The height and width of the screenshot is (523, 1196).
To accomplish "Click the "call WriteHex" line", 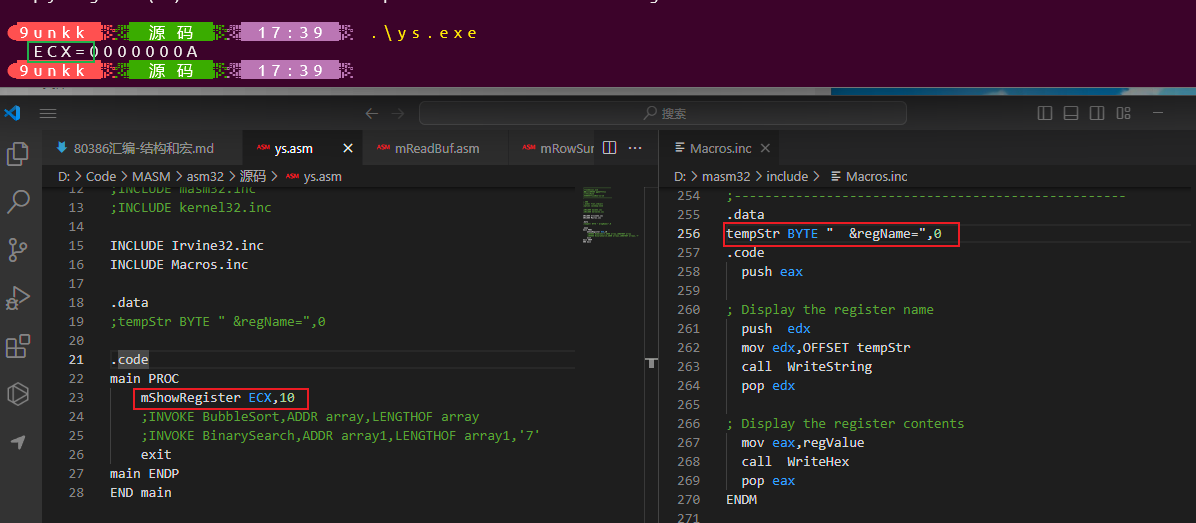I will tap(795, 461).
